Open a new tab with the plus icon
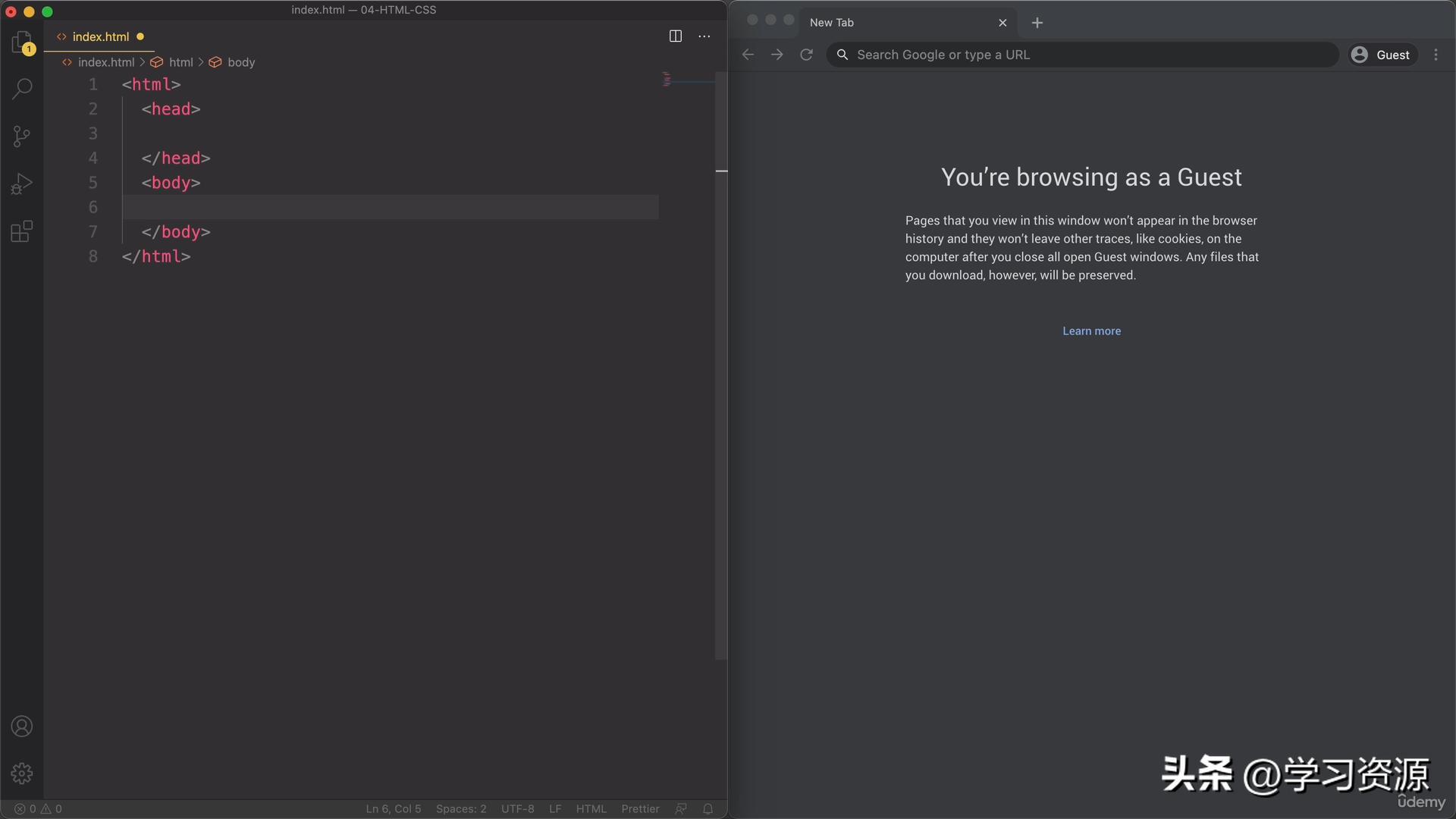 pyautogui.click(x=1036, y=23)
